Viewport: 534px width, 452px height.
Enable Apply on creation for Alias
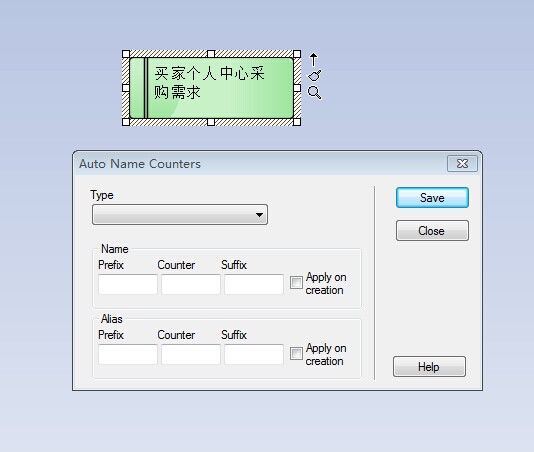[296, 353]
